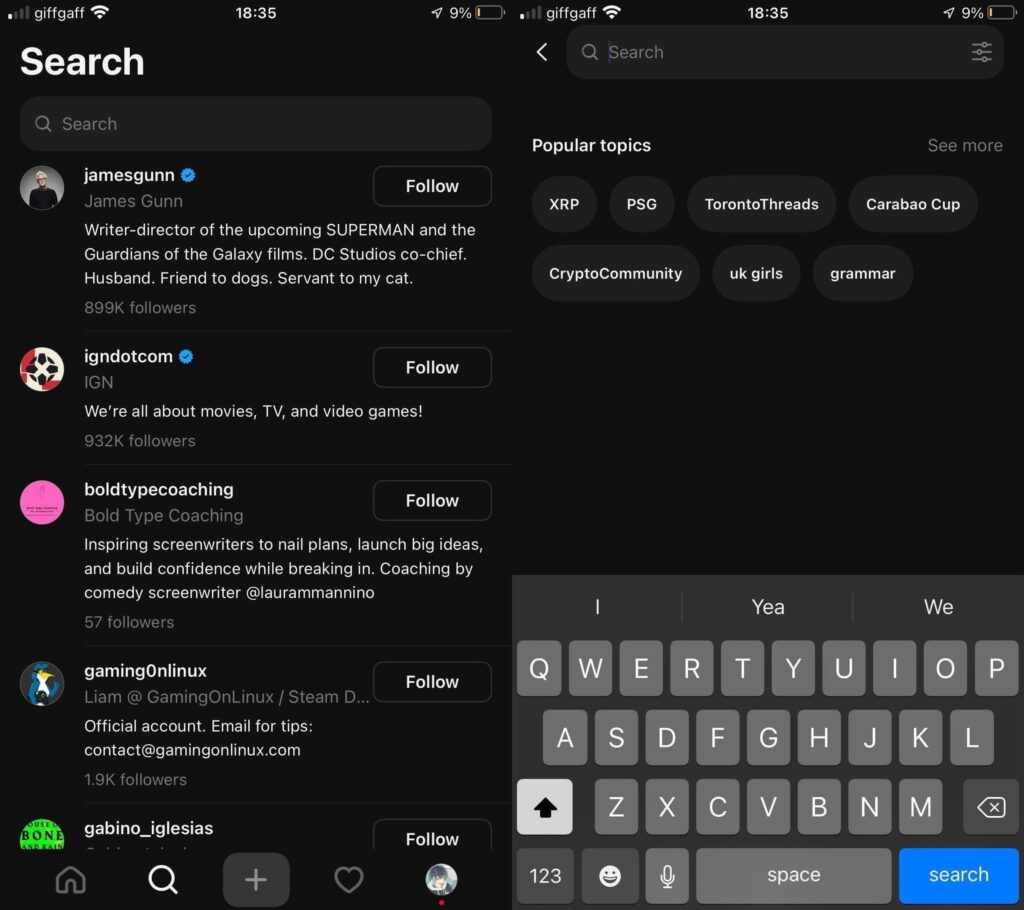
Task: Tap the M key
Action: pyautogui.click(x=920, y=807)
